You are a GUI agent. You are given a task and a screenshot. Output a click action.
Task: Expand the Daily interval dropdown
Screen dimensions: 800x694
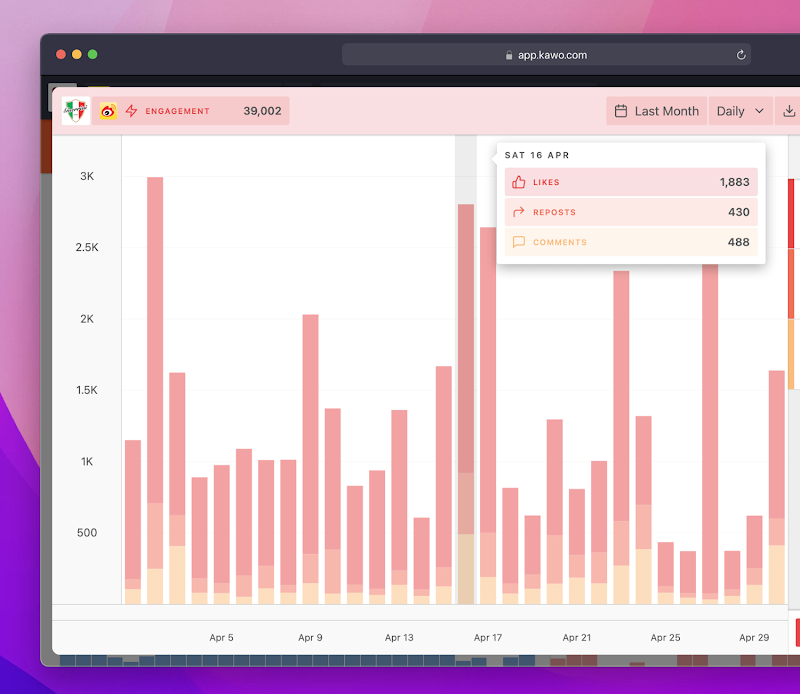point(740,111)
